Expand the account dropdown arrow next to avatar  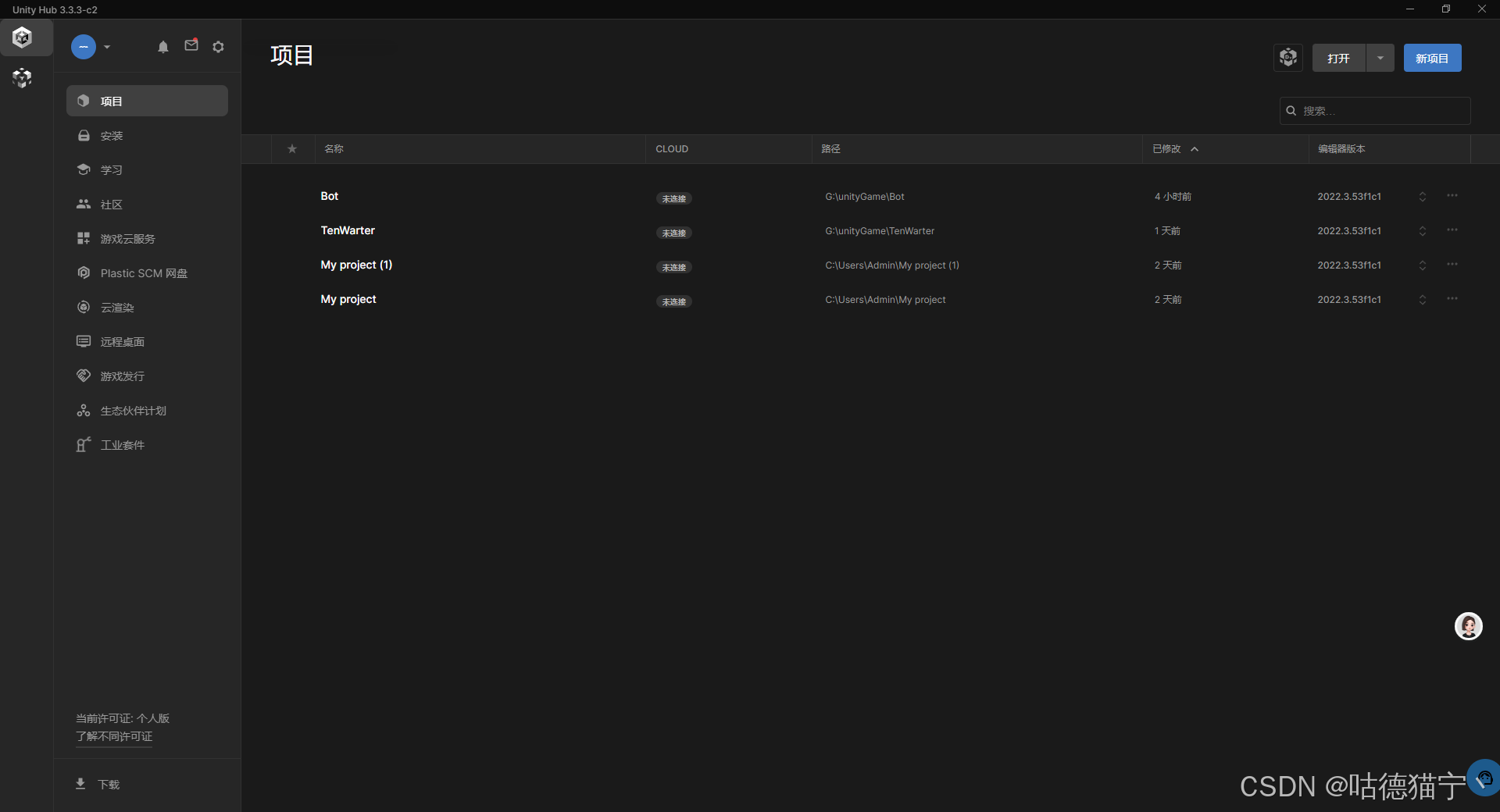click(107, 47)
